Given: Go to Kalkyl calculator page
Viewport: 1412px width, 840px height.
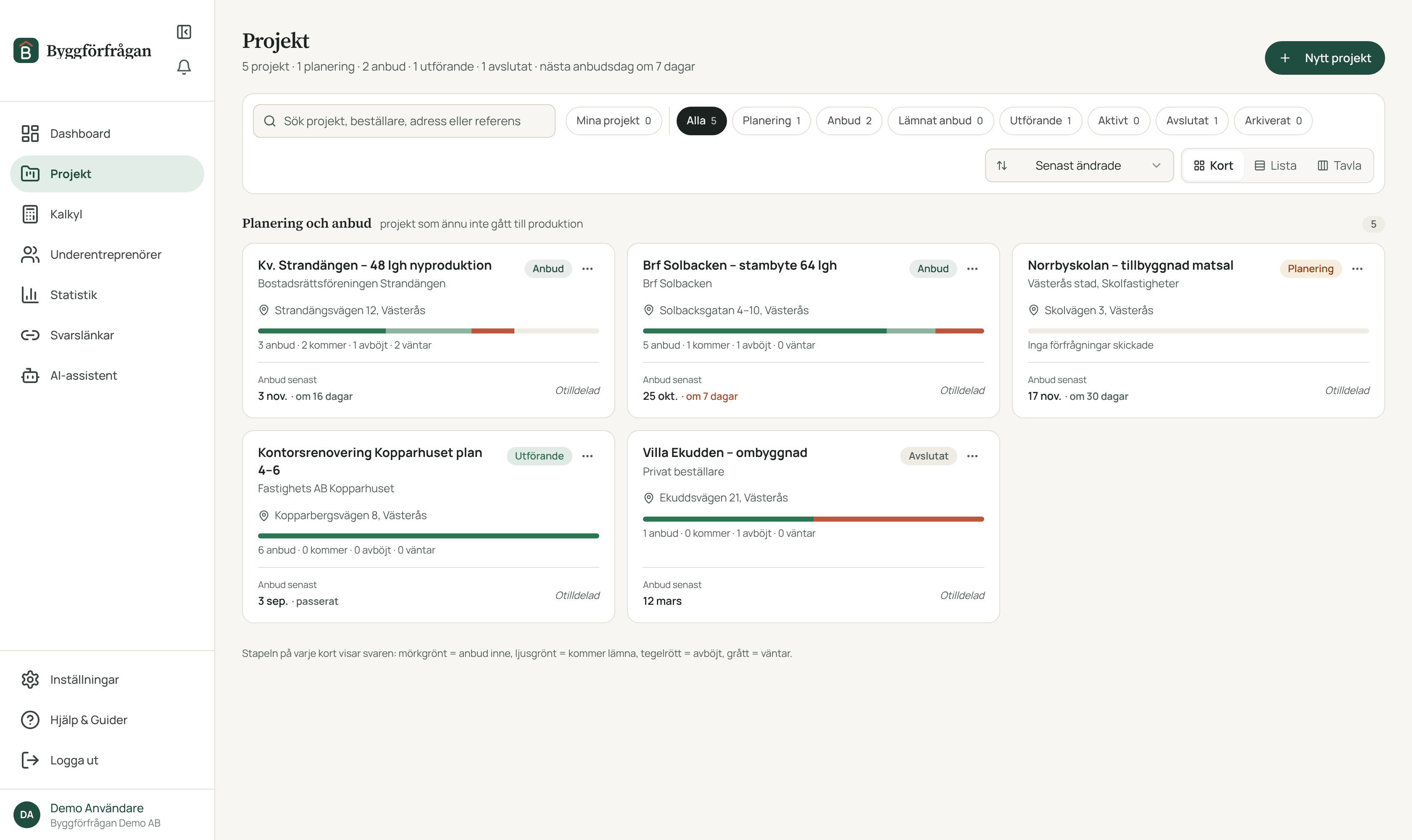Looking at the screenshot, I should point(107,214).
